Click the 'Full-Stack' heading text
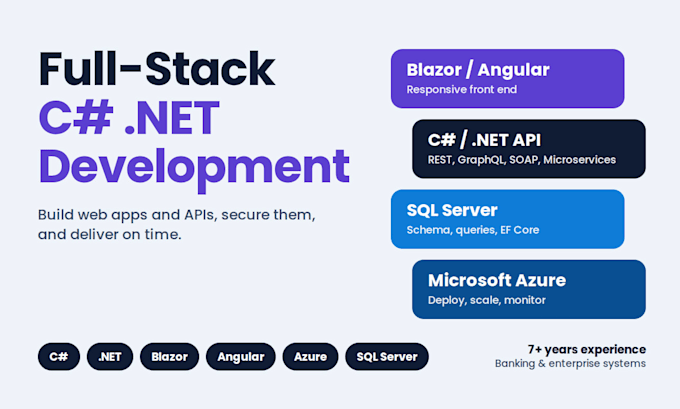 pyautogui.click(x=157, y=69)
